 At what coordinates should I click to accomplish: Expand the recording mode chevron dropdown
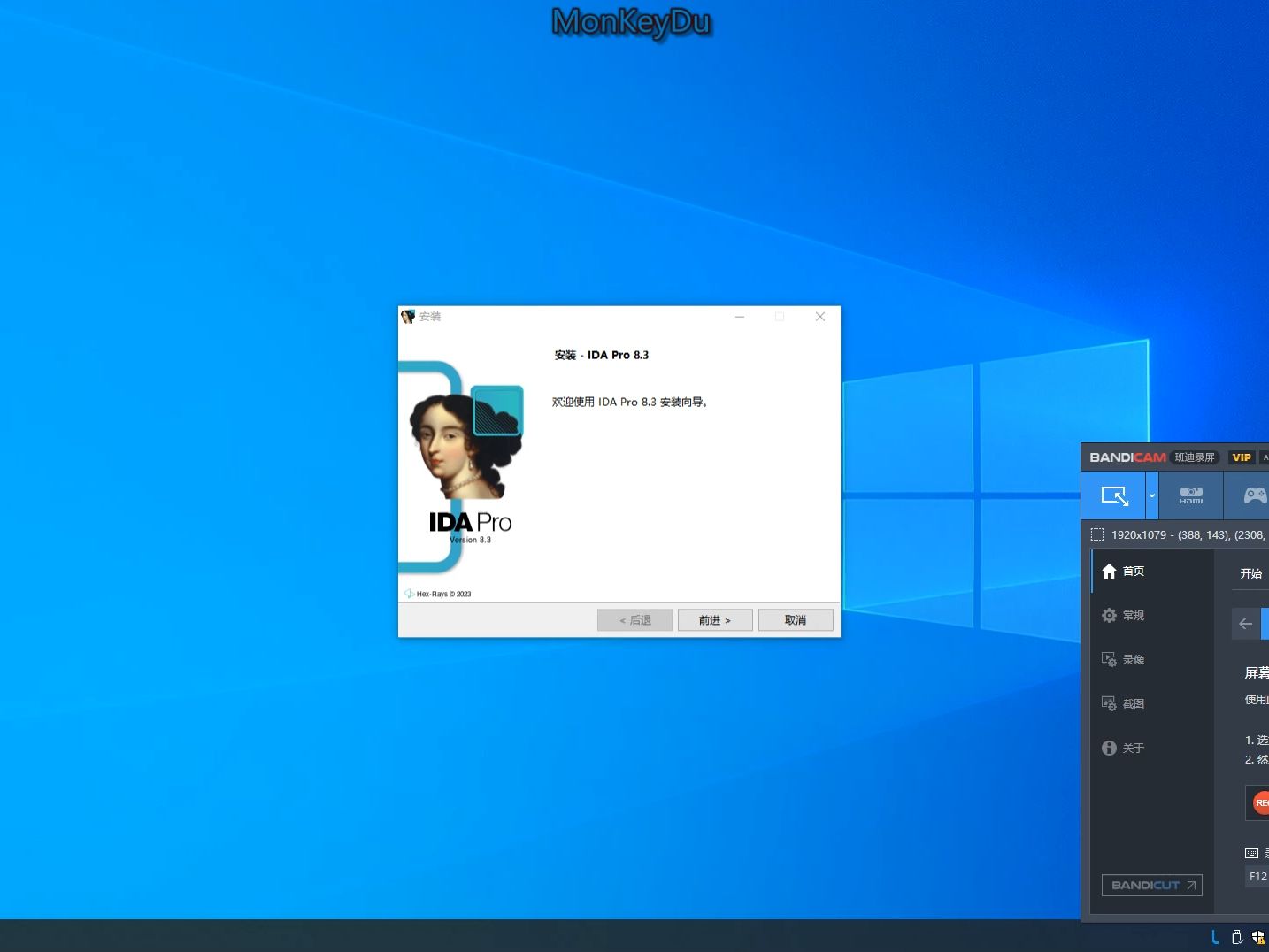[x=1152, y=496]
